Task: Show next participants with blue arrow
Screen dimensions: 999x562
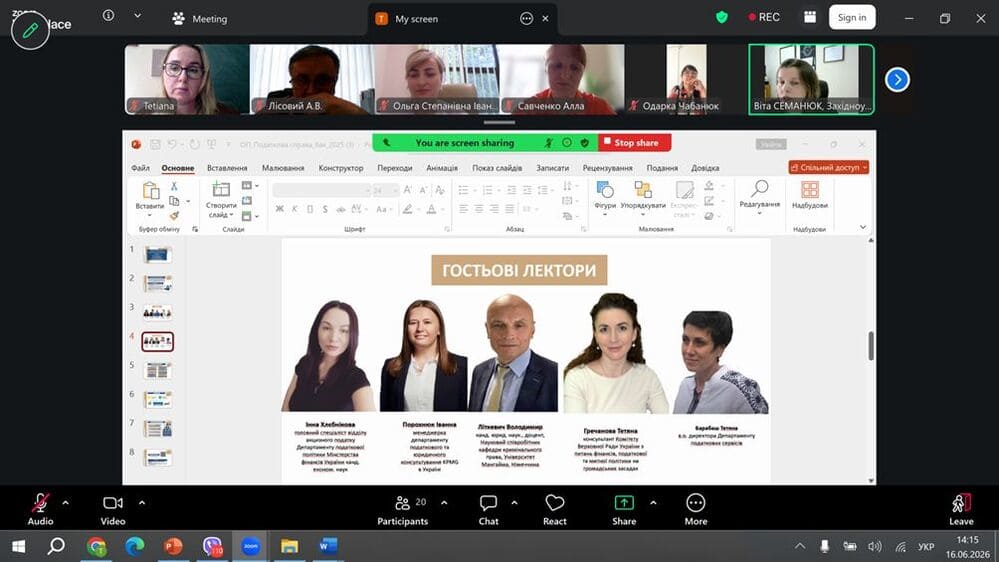Action: [897, 80]
